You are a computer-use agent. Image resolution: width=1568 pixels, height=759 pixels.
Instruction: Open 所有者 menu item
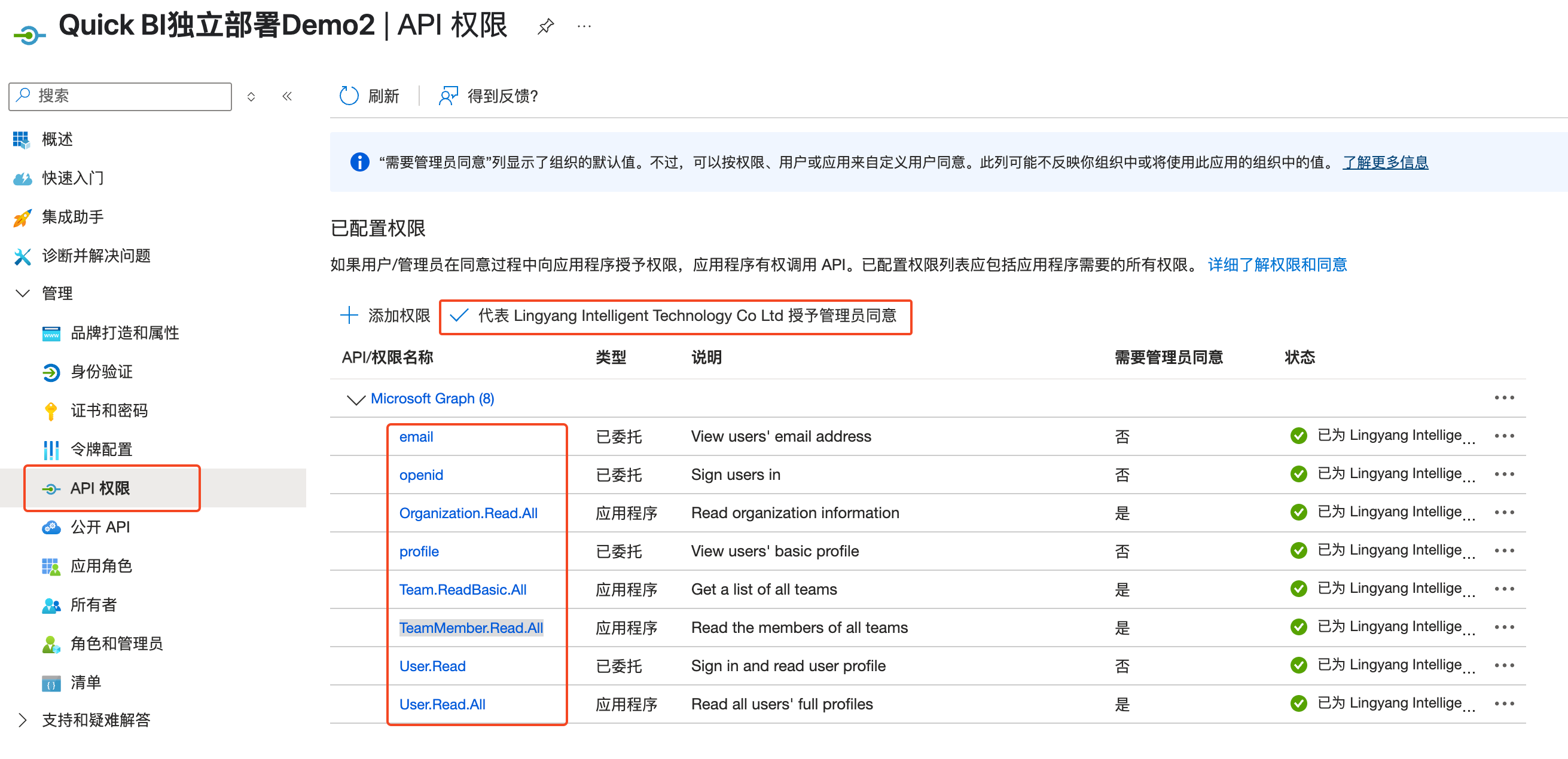point(94,605)
